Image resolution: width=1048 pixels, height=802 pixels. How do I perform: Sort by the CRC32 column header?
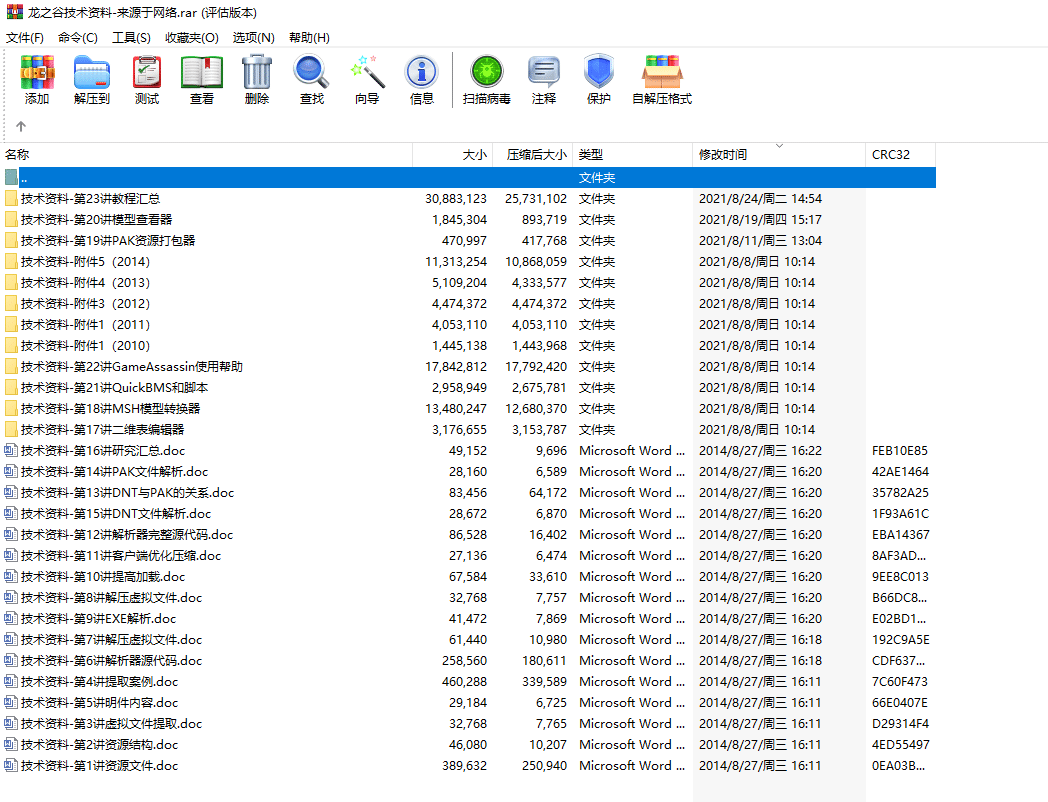(900, 154)
